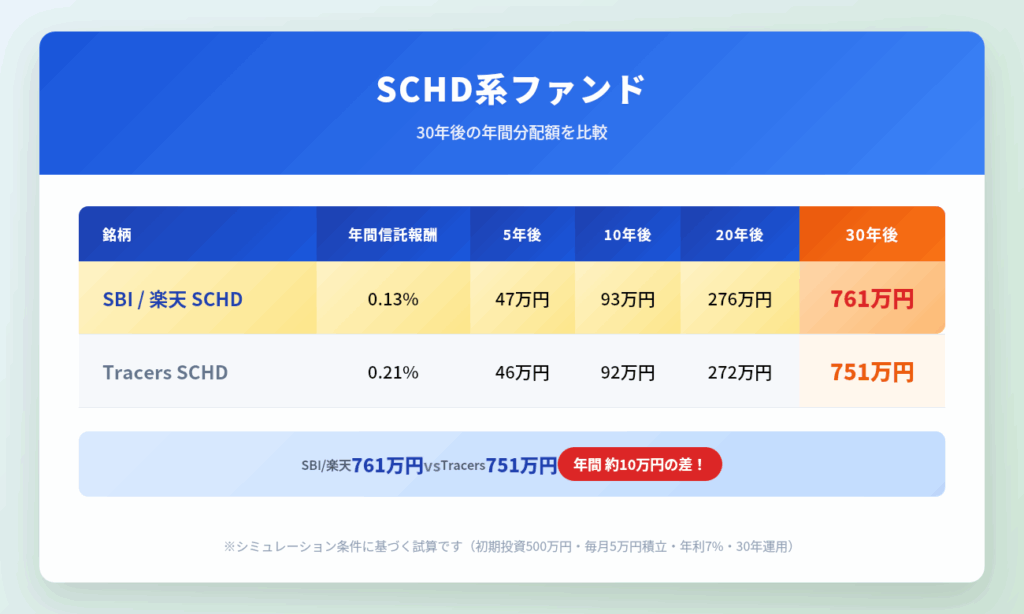This screenshot has height=614, width=1024.
Task: Click the red 761万円 table cell
Action: pos(871,298)
